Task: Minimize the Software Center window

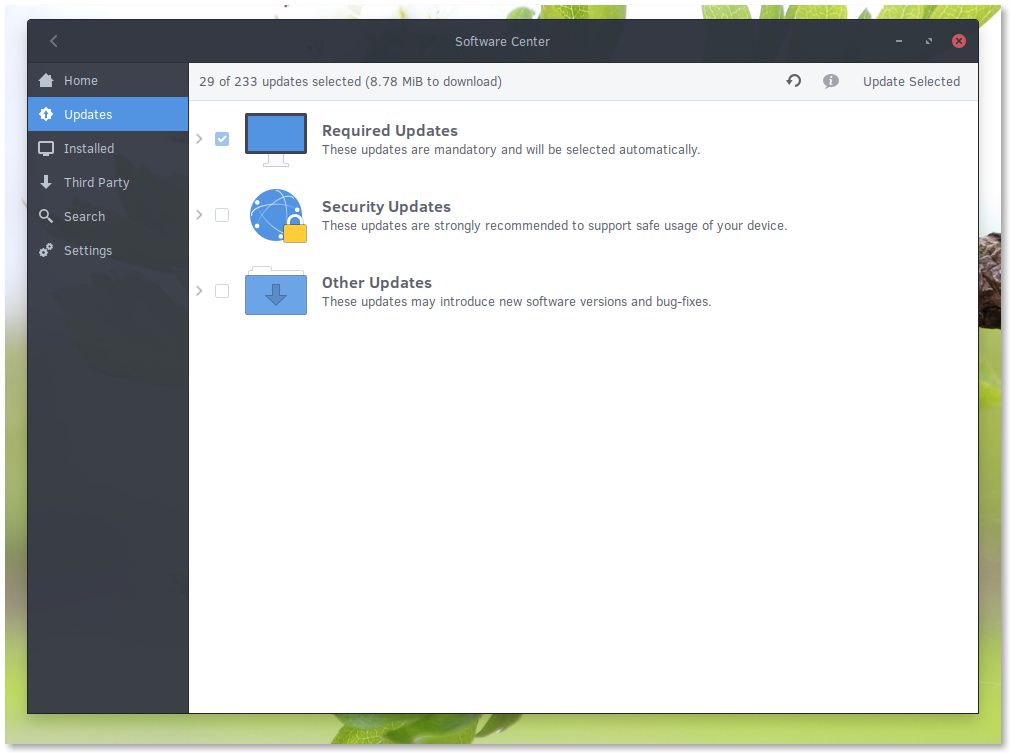Action: (899, 41)
